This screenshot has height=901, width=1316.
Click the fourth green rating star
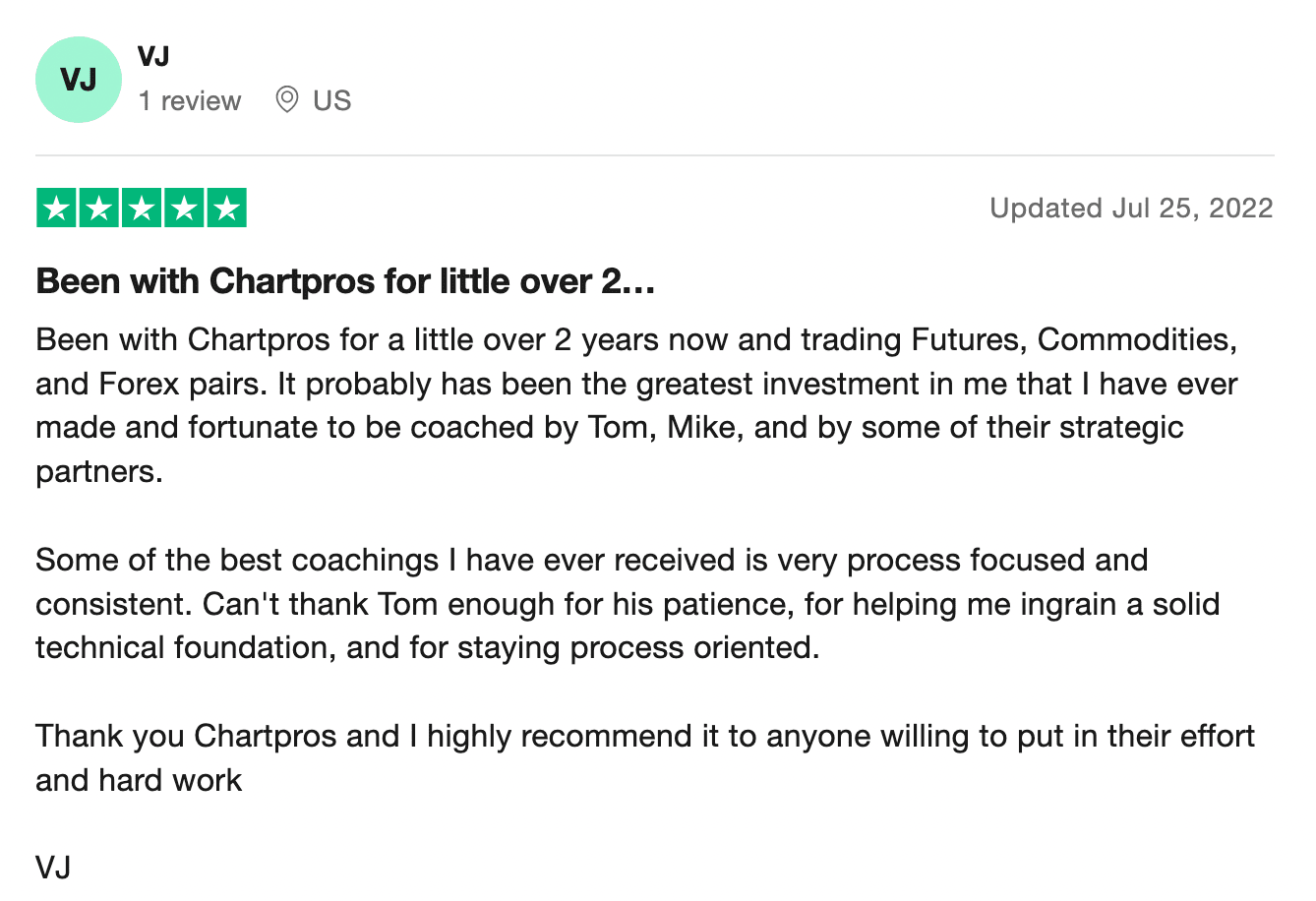click(x=184, y=209)
